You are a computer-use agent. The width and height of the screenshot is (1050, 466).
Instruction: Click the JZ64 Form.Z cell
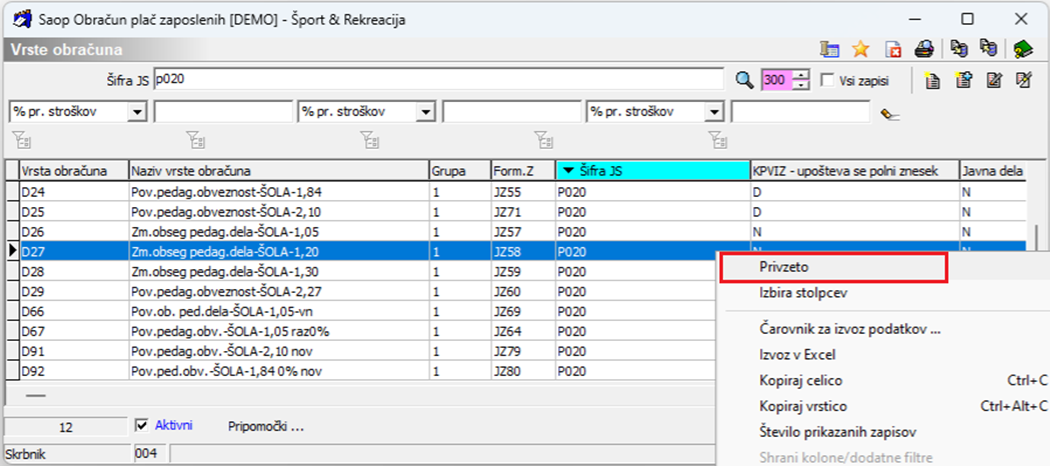click(x=522, y=331)
